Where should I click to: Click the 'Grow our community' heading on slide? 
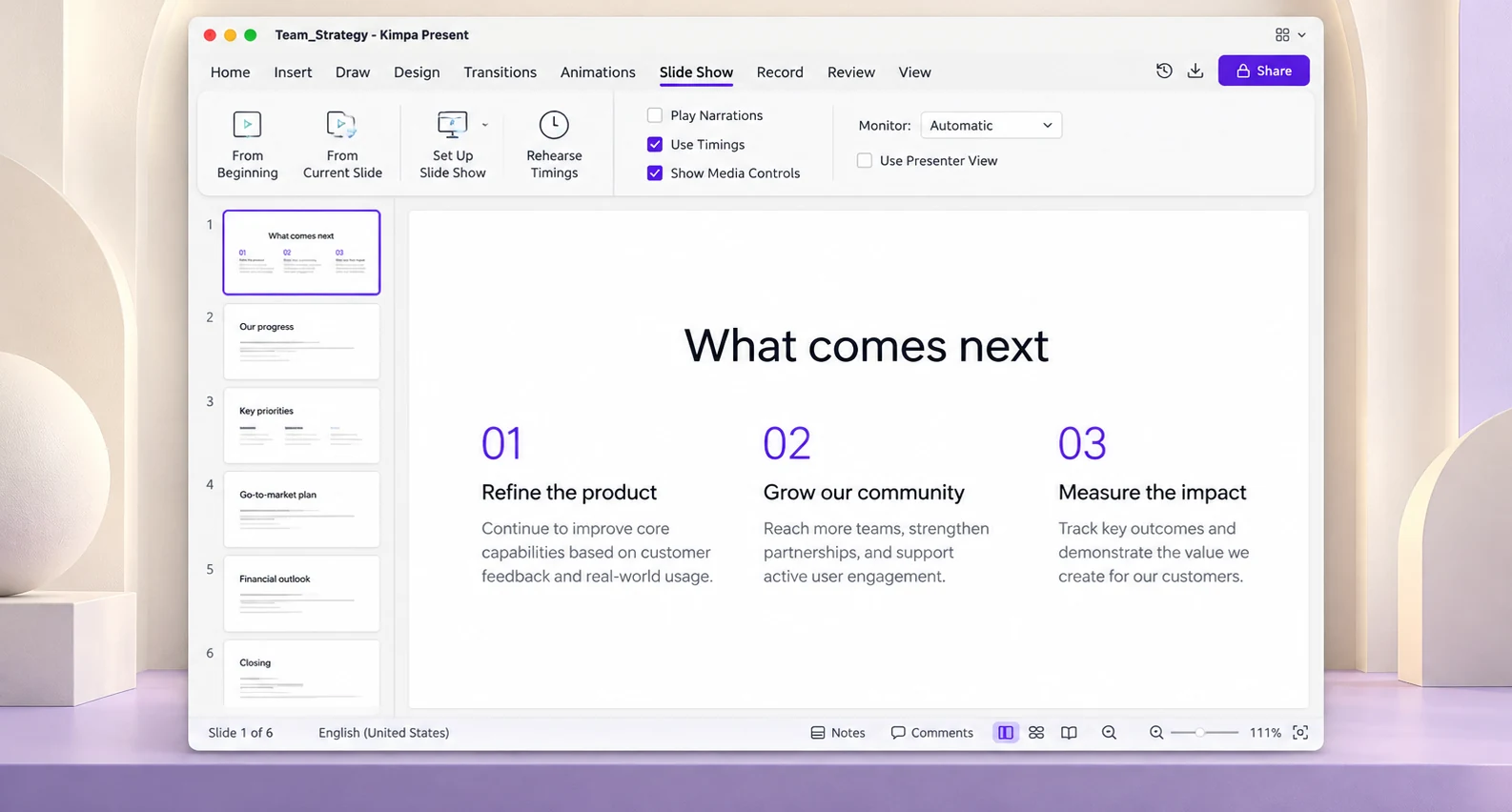pyautogui.click(x=864, y=492)
